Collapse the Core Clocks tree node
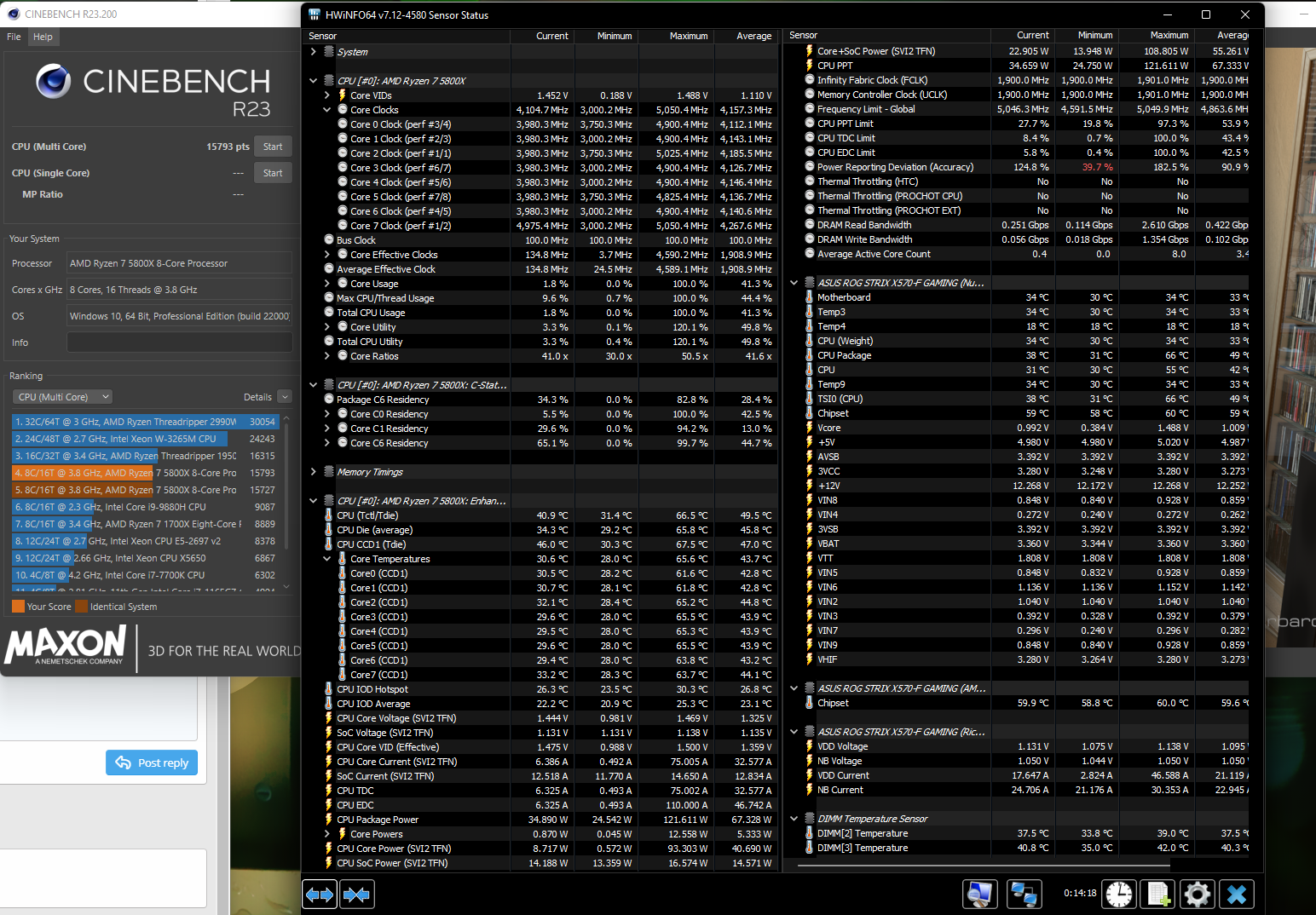Screen dimensions: 1316x915 [x=327, y=110]
